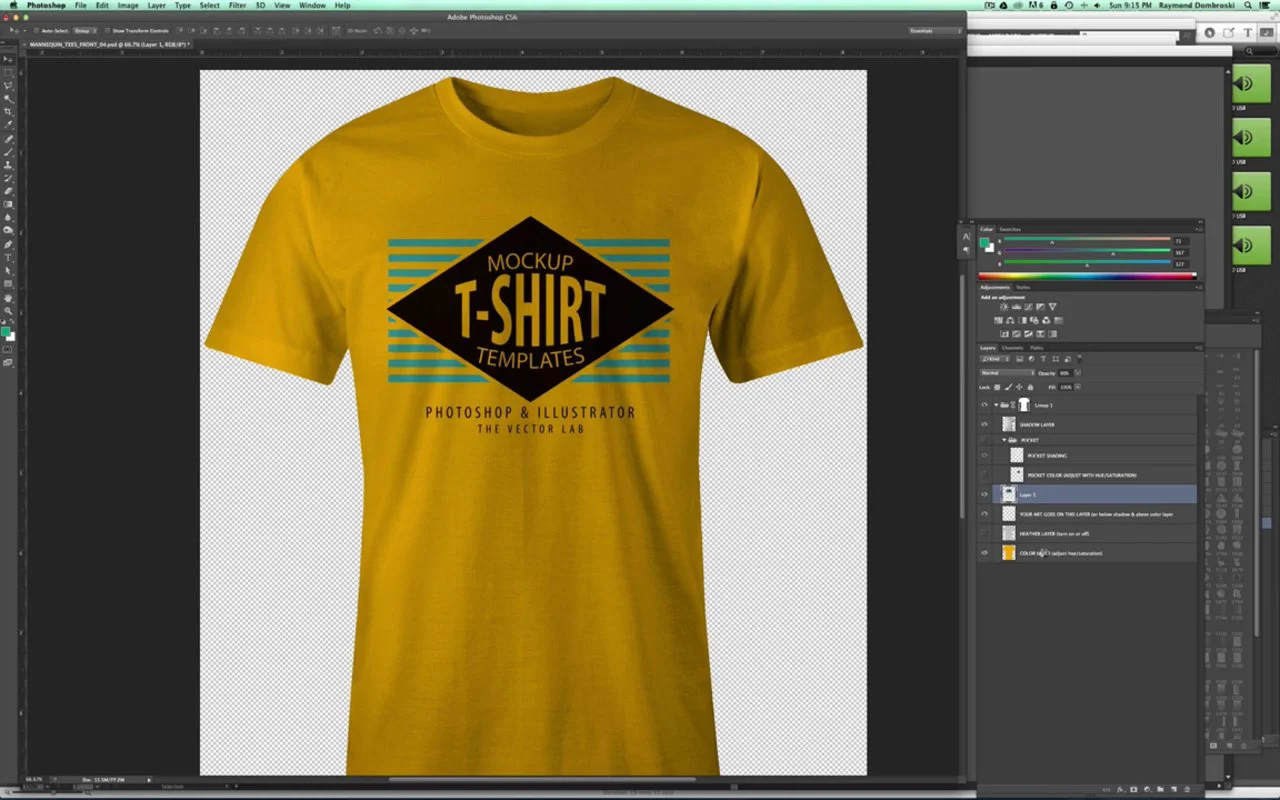Add a Brightness/Contrast adjustment

tap(1004, 307)
